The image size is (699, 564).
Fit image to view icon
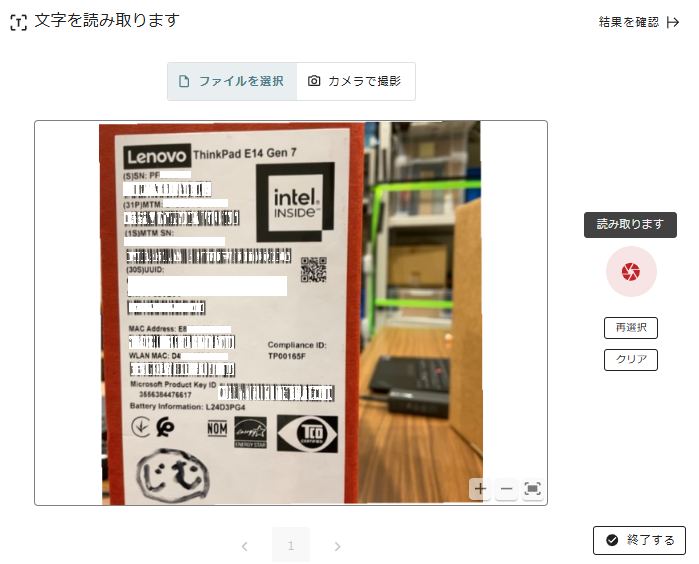pyautogui.click(x=532, y=489)
